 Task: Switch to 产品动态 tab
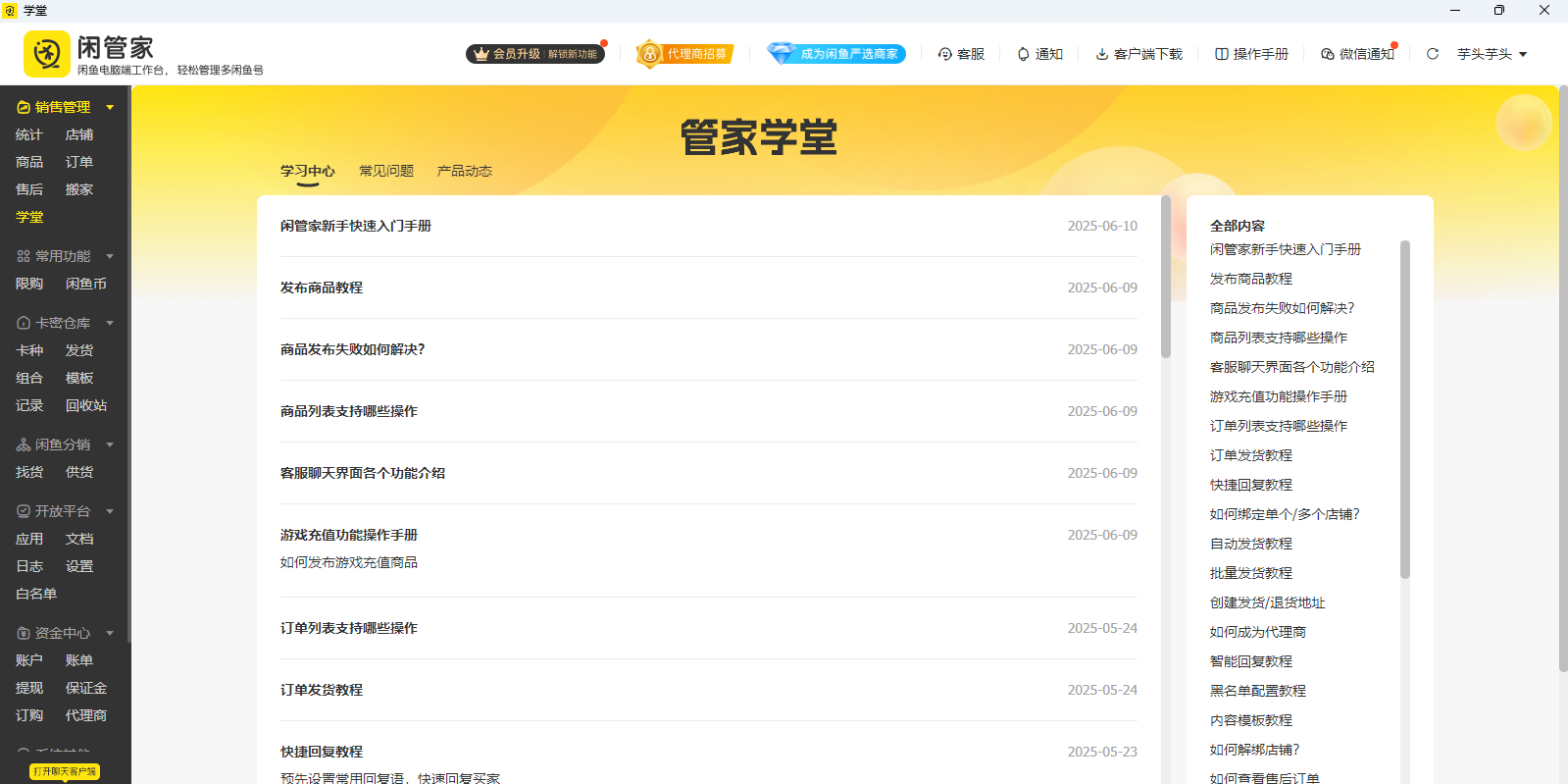(465, 171)
